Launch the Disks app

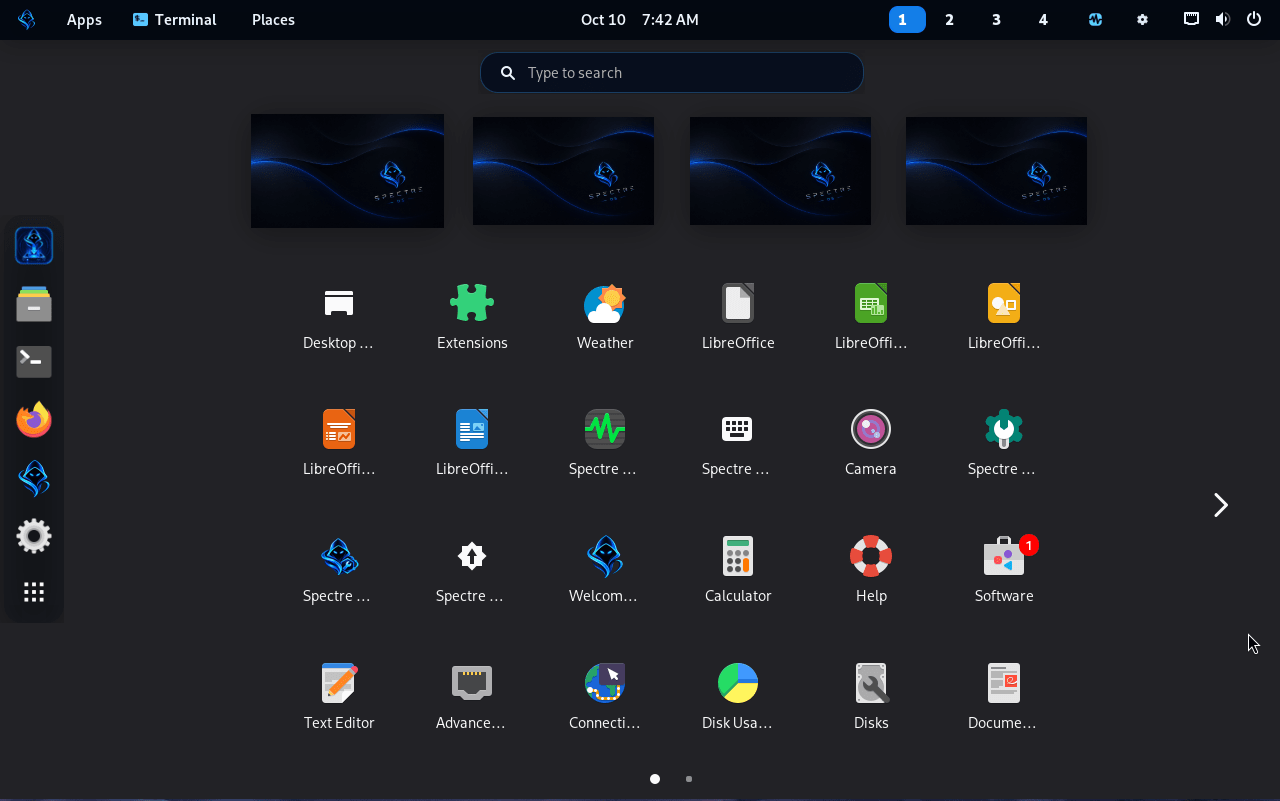(871, 683)
